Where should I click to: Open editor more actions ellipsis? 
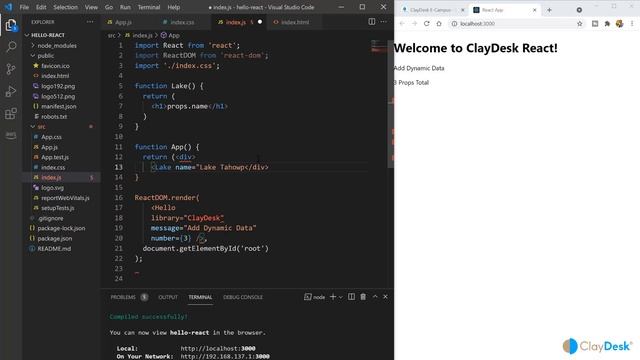point(383,22)
